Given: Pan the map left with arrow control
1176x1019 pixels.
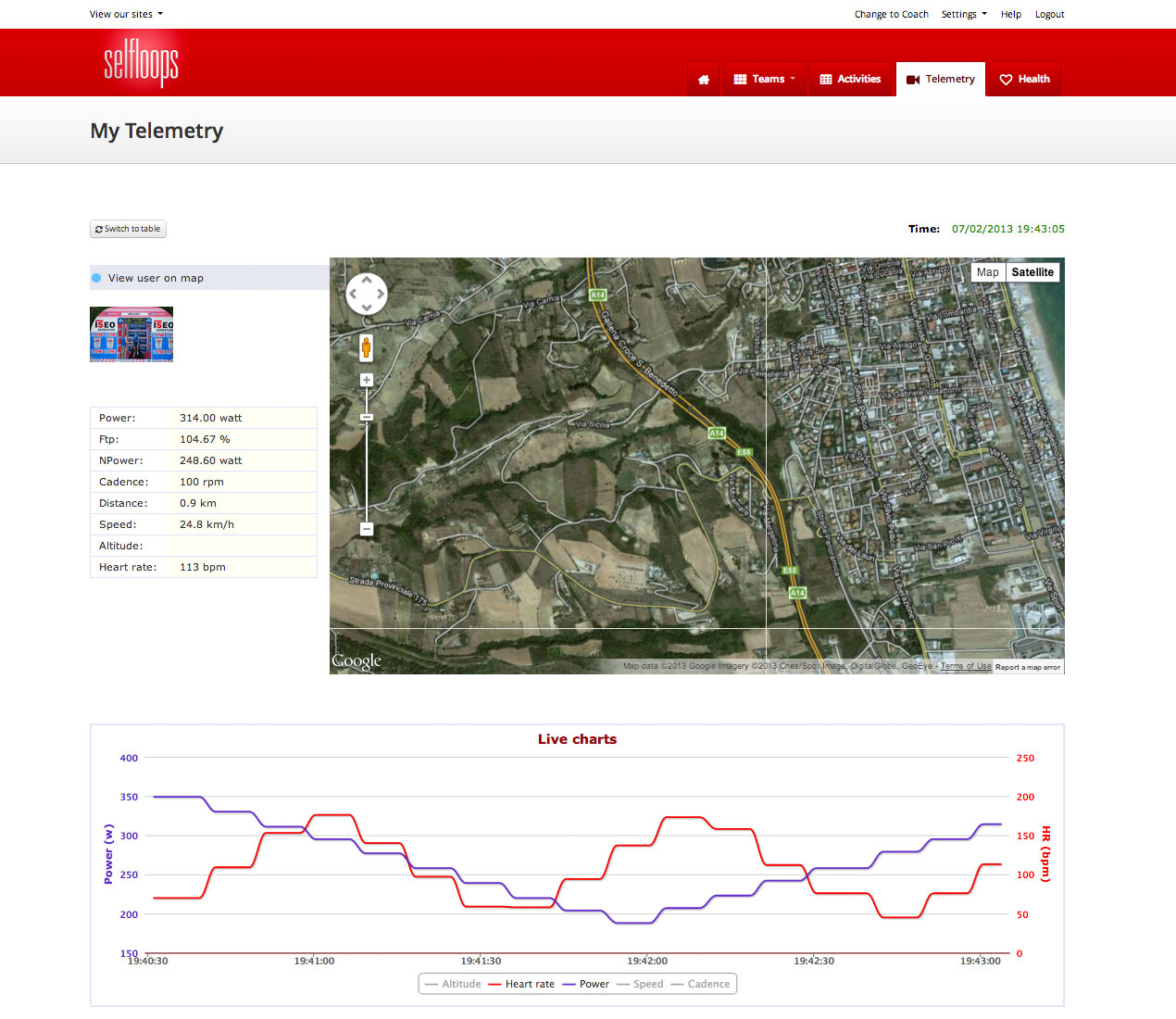Looking at the screenshot, I should tap(353, 295).
